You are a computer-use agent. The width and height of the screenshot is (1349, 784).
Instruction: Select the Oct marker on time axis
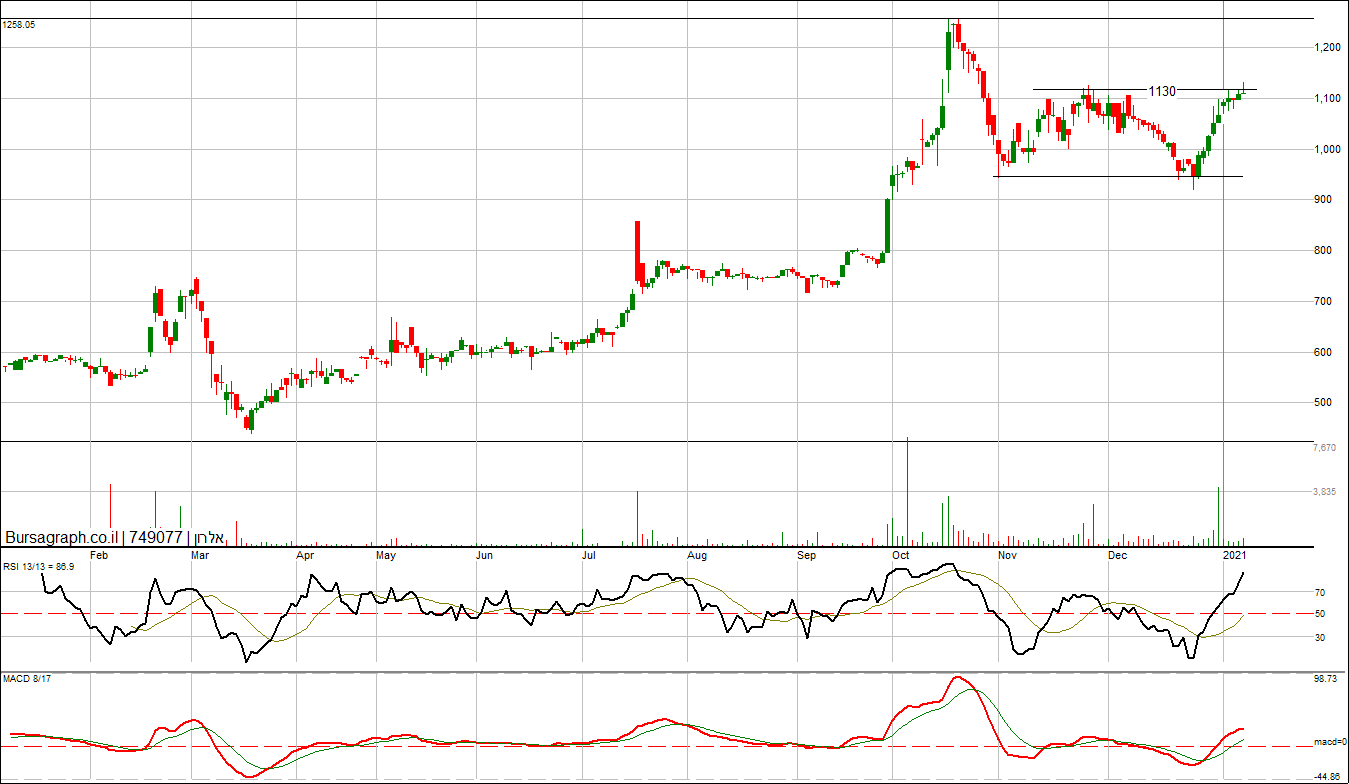click(901, 554)
